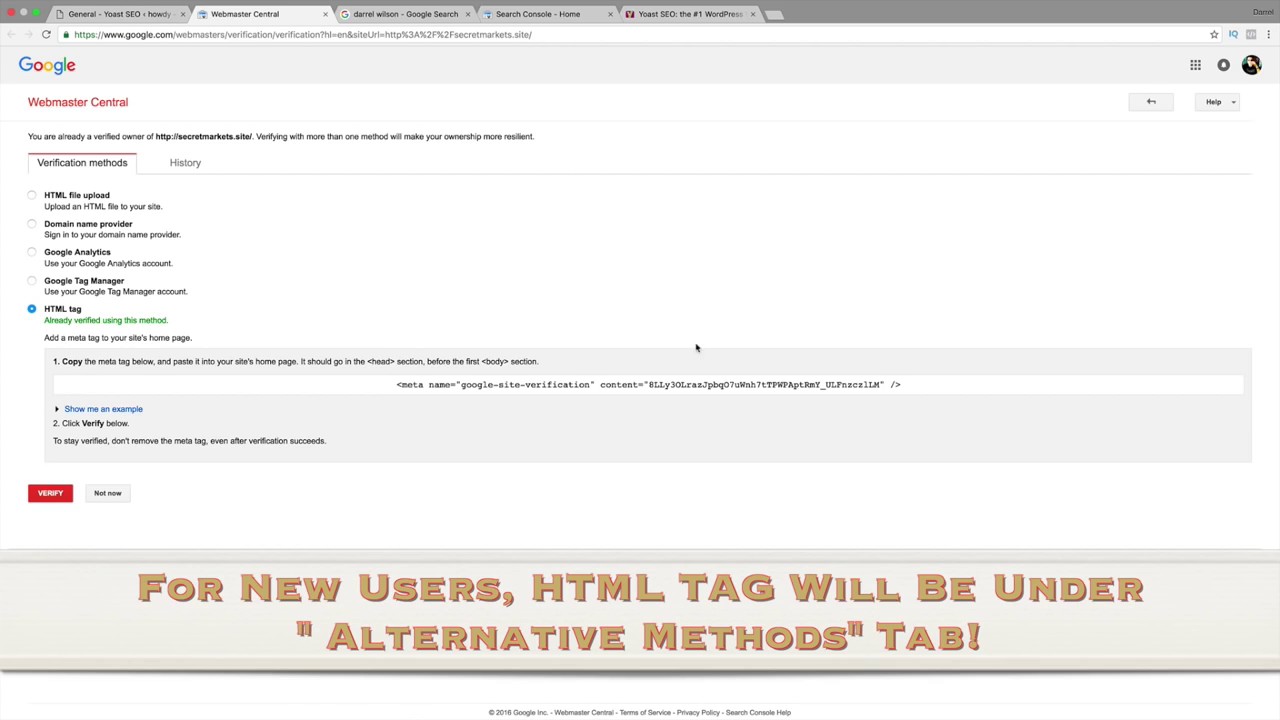The height and width of the screenshot is (720, 1280).
Task: Open the Webmaster Central footer link
Action: 584,713
